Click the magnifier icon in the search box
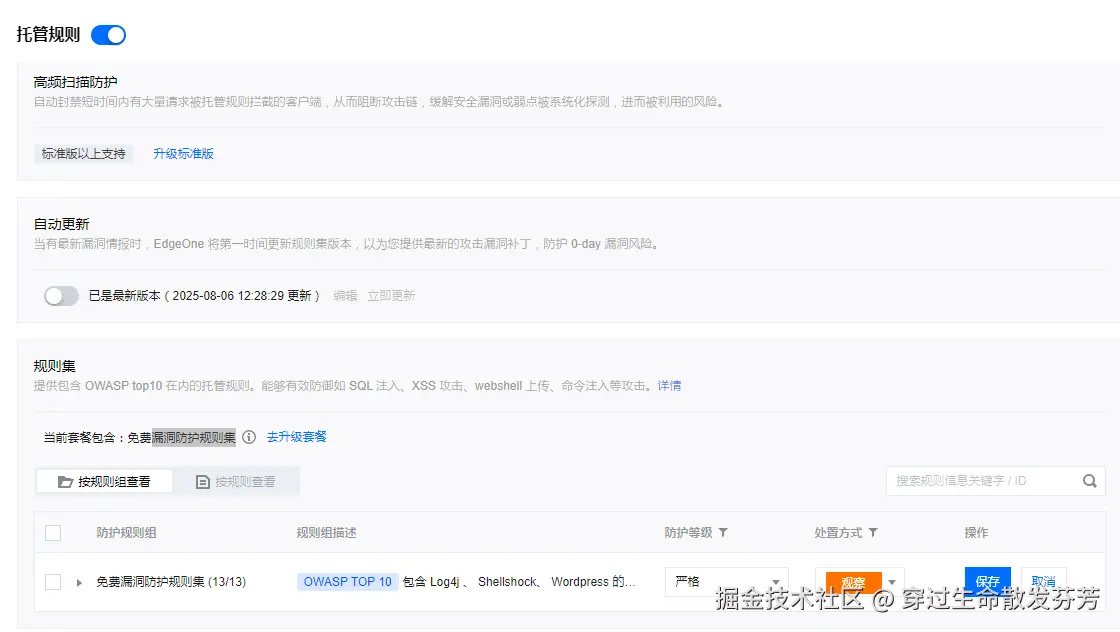The height and width of the screenshot is (632, 1120). tap(1089, 481)
